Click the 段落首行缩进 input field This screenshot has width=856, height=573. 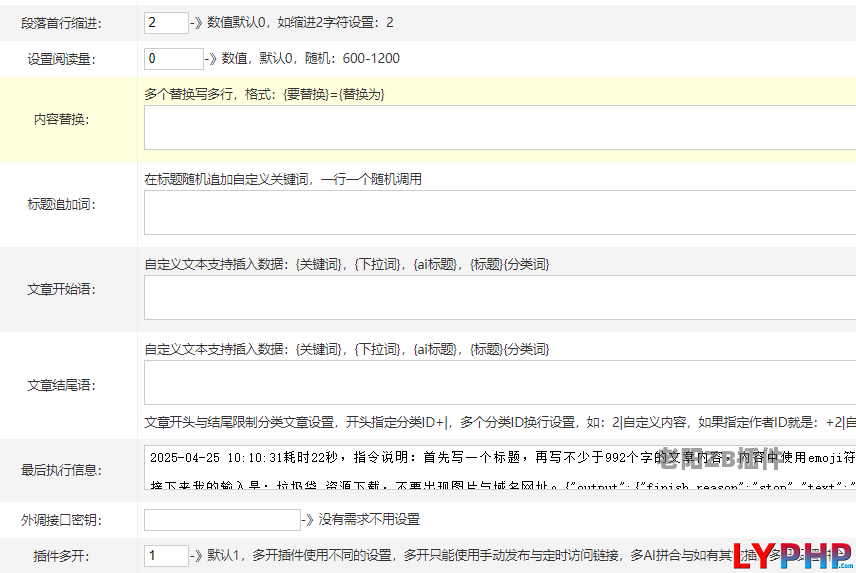point(166,23)
